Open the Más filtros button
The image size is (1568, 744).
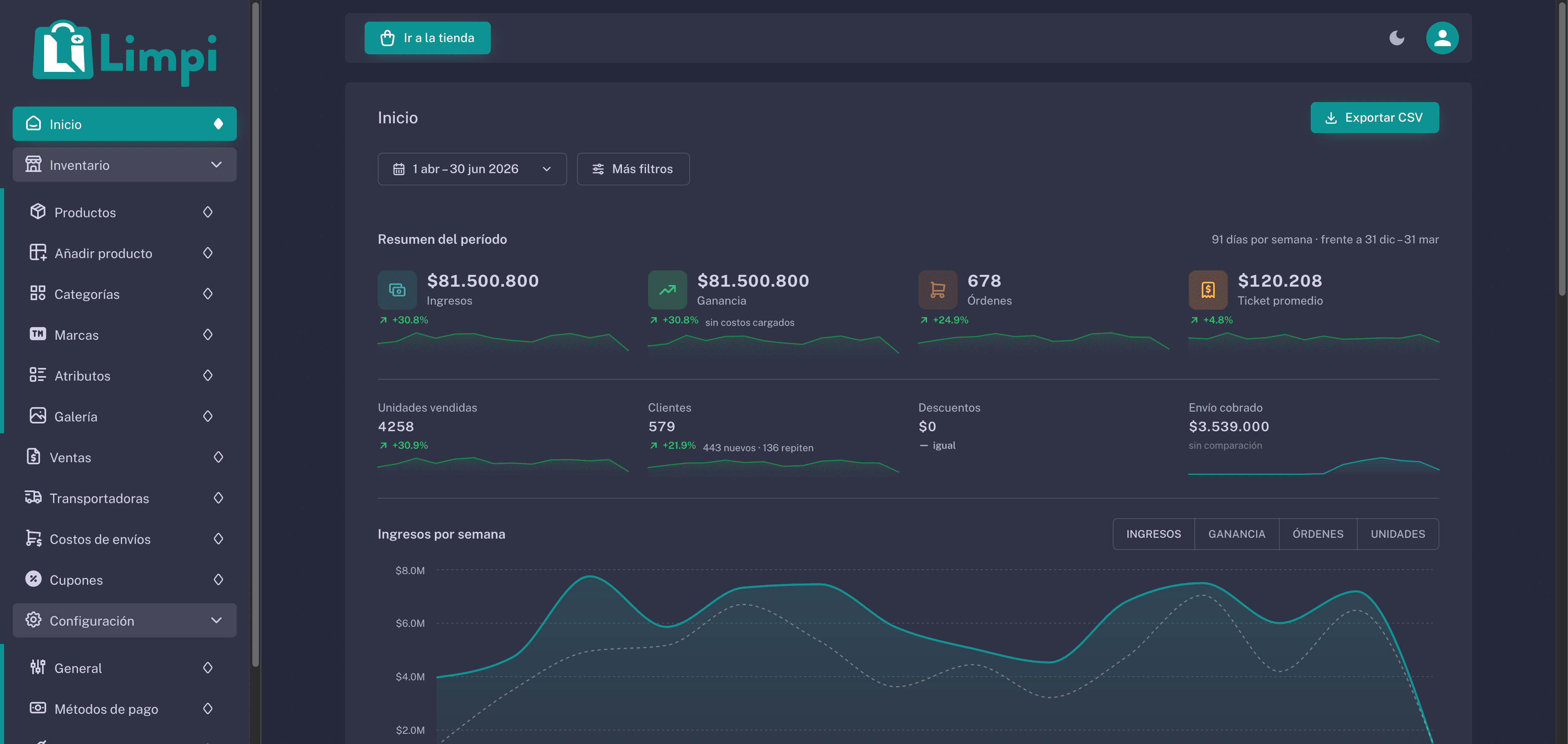(x=633, y=169)
